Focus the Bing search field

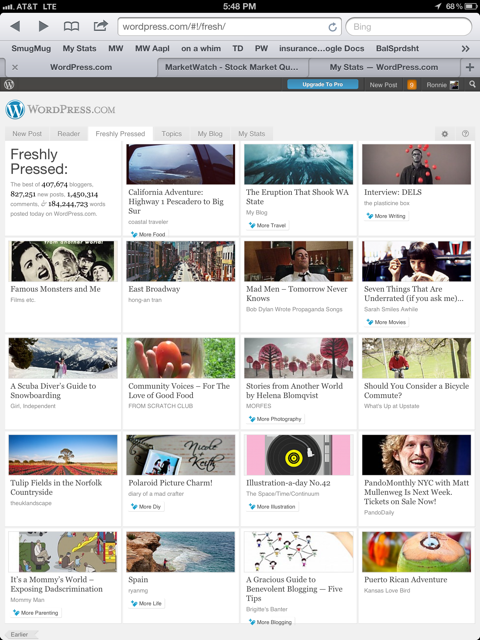(x=409, y=27)
